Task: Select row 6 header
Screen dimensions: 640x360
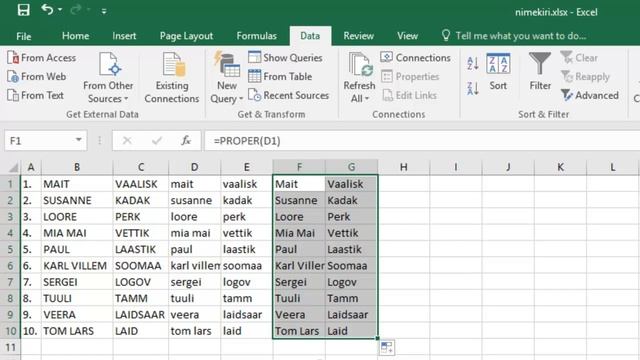Action: click(x=10, y=266)
